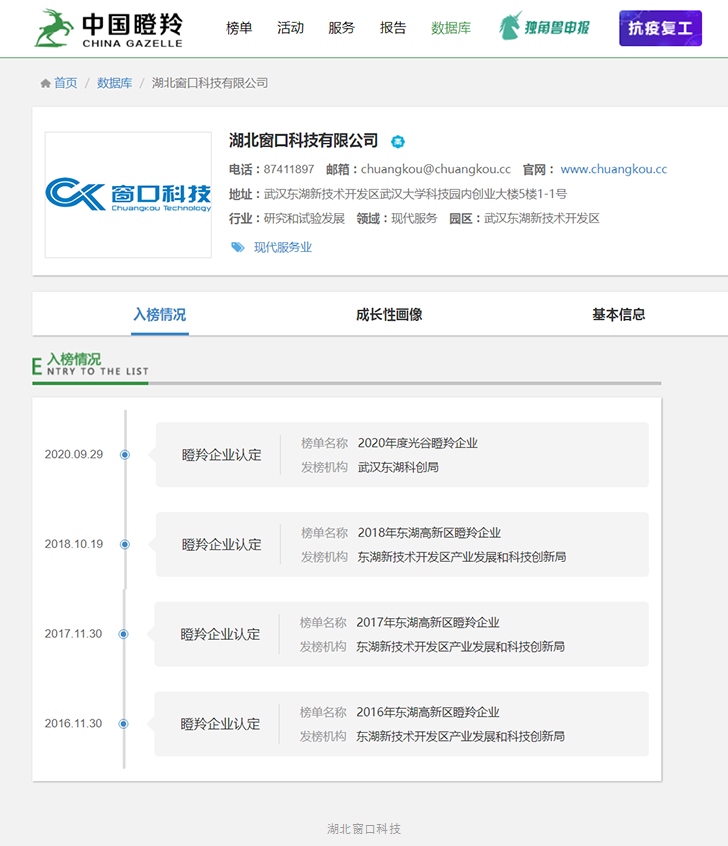The width and height of the screenshot is (728, 846).
Task: Click field value 现代服务
Action: coord(414,219)
